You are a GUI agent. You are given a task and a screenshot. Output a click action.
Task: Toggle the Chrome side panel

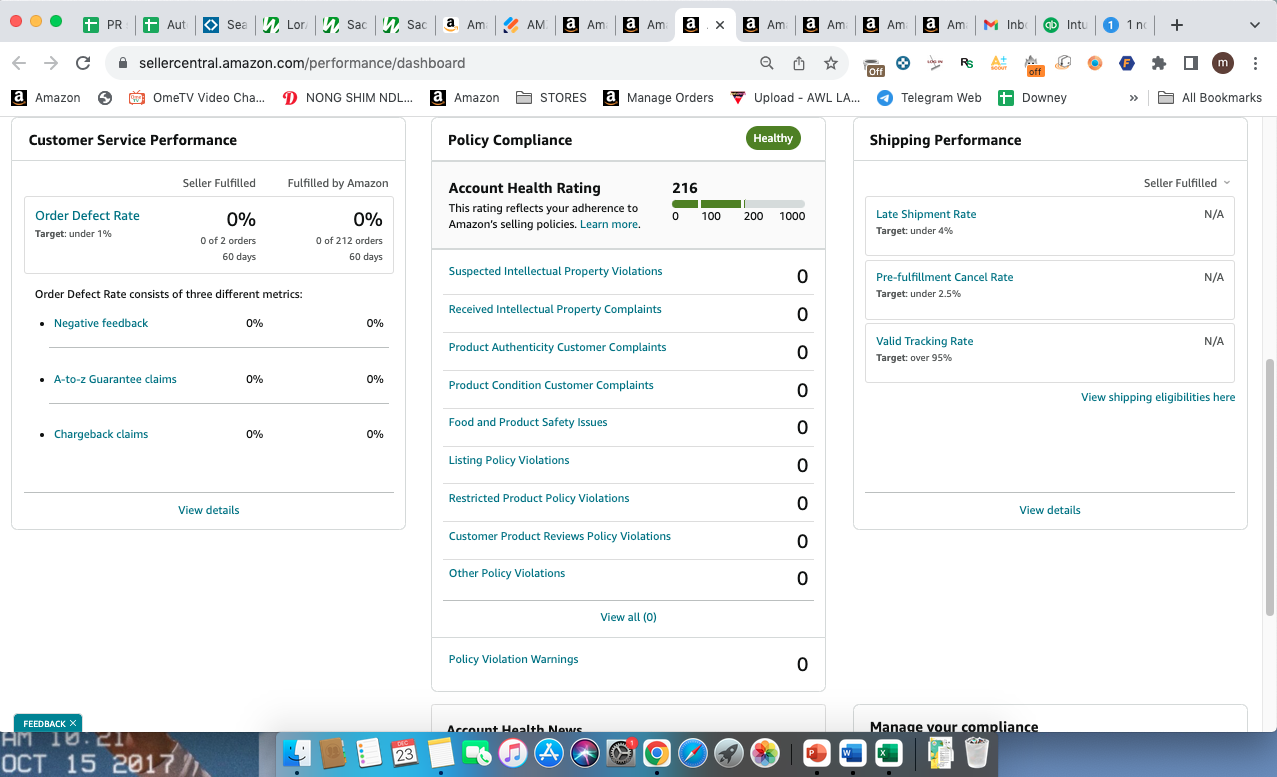coord(1191,63)
